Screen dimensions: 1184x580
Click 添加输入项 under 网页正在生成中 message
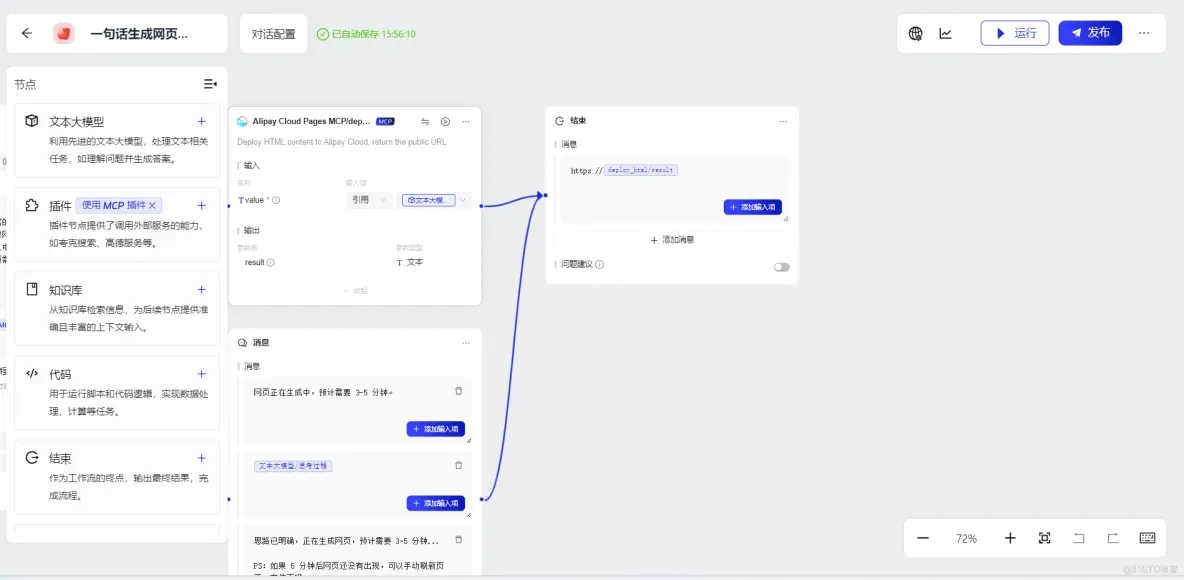[x=436, y=429]
